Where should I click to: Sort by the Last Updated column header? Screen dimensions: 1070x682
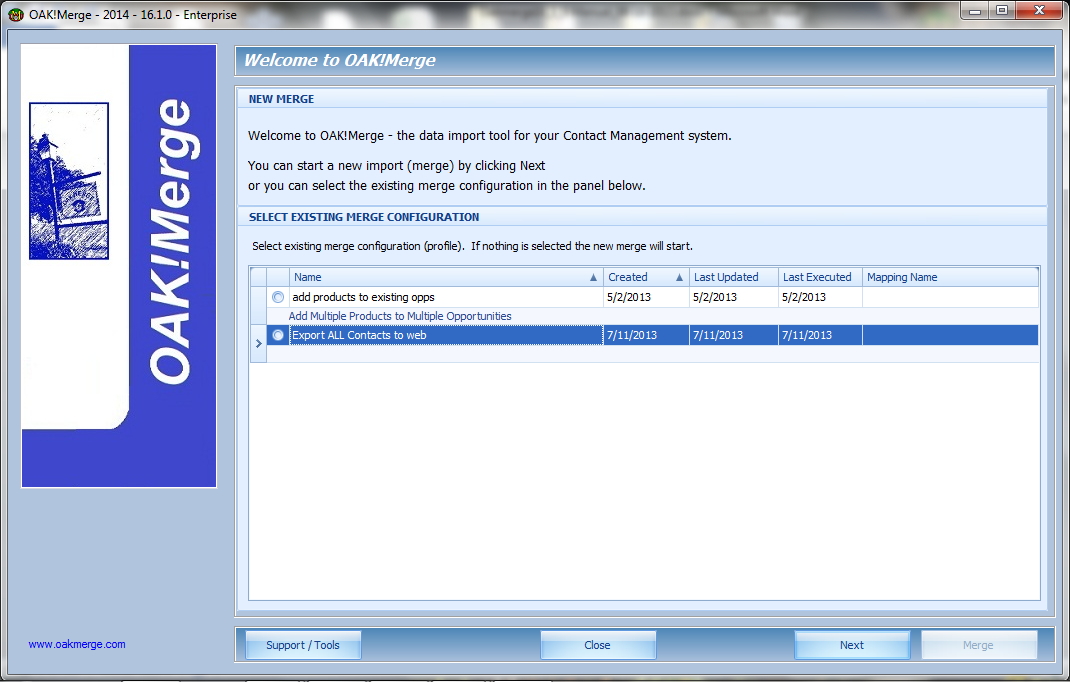point(733,277)
